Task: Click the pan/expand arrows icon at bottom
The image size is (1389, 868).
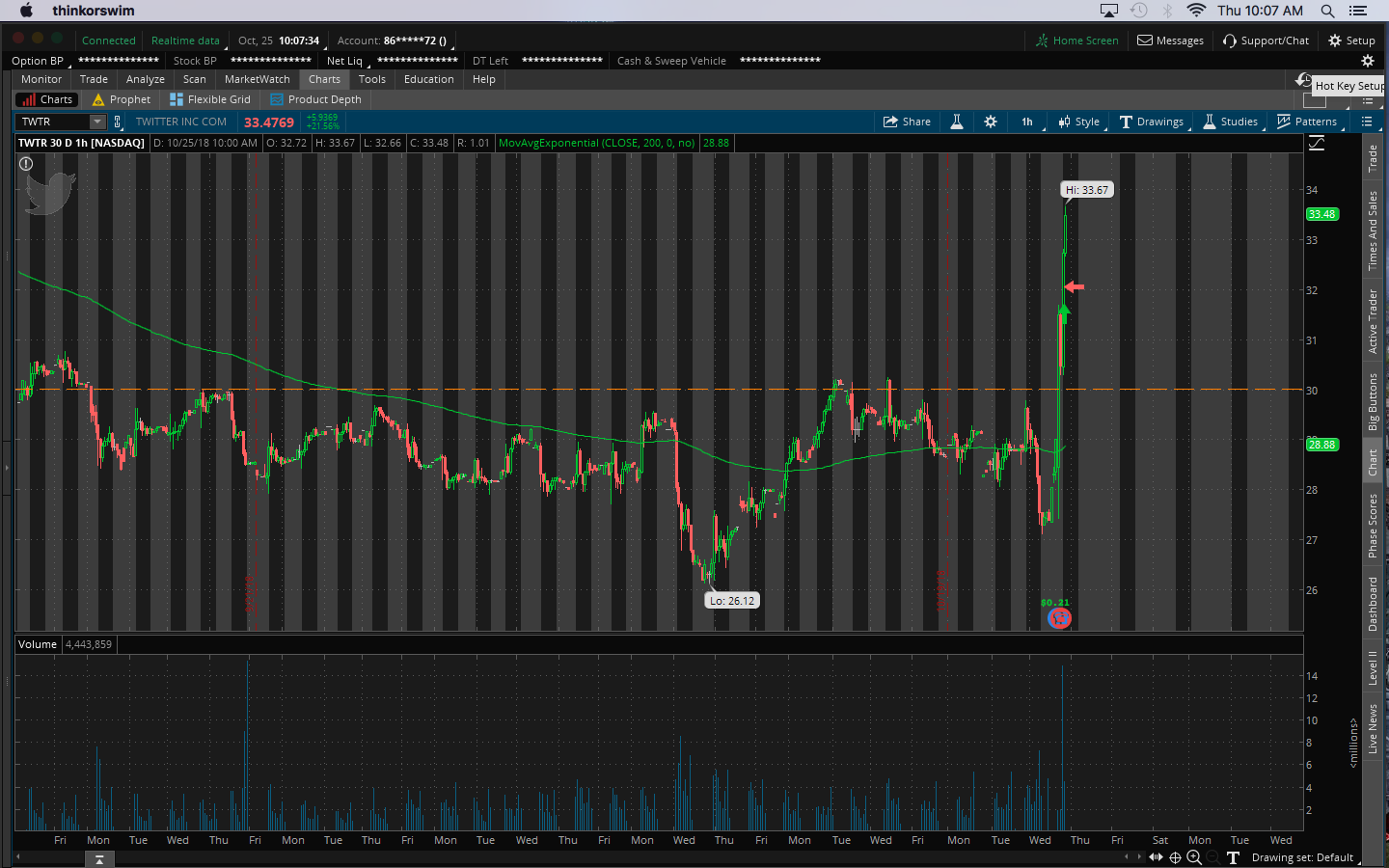Action: (x=1156, y=857)
